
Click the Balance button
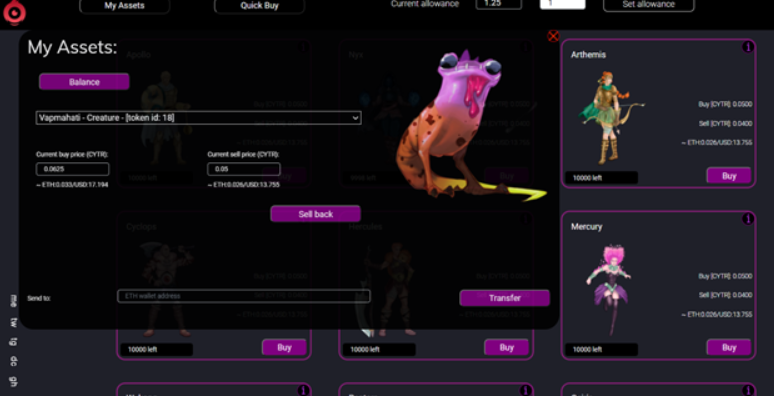click(84, 82)
